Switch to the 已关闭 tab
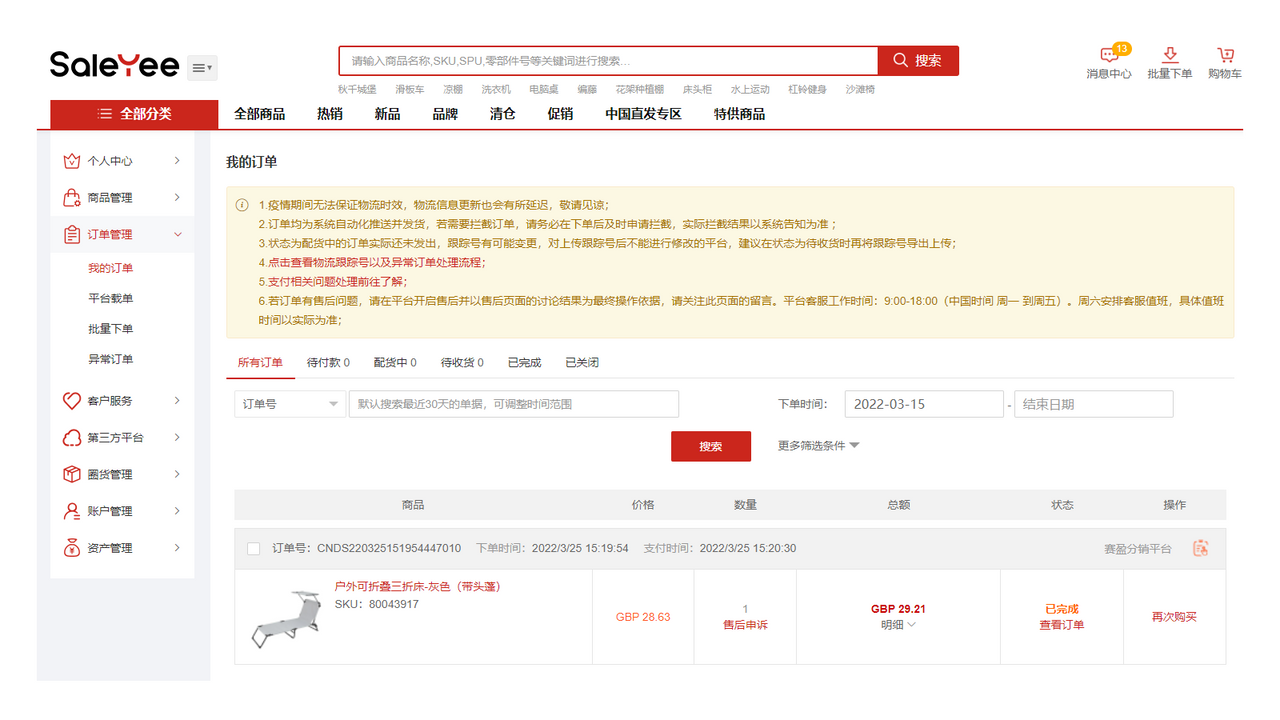1280x720 pixels. click(582, 363)
